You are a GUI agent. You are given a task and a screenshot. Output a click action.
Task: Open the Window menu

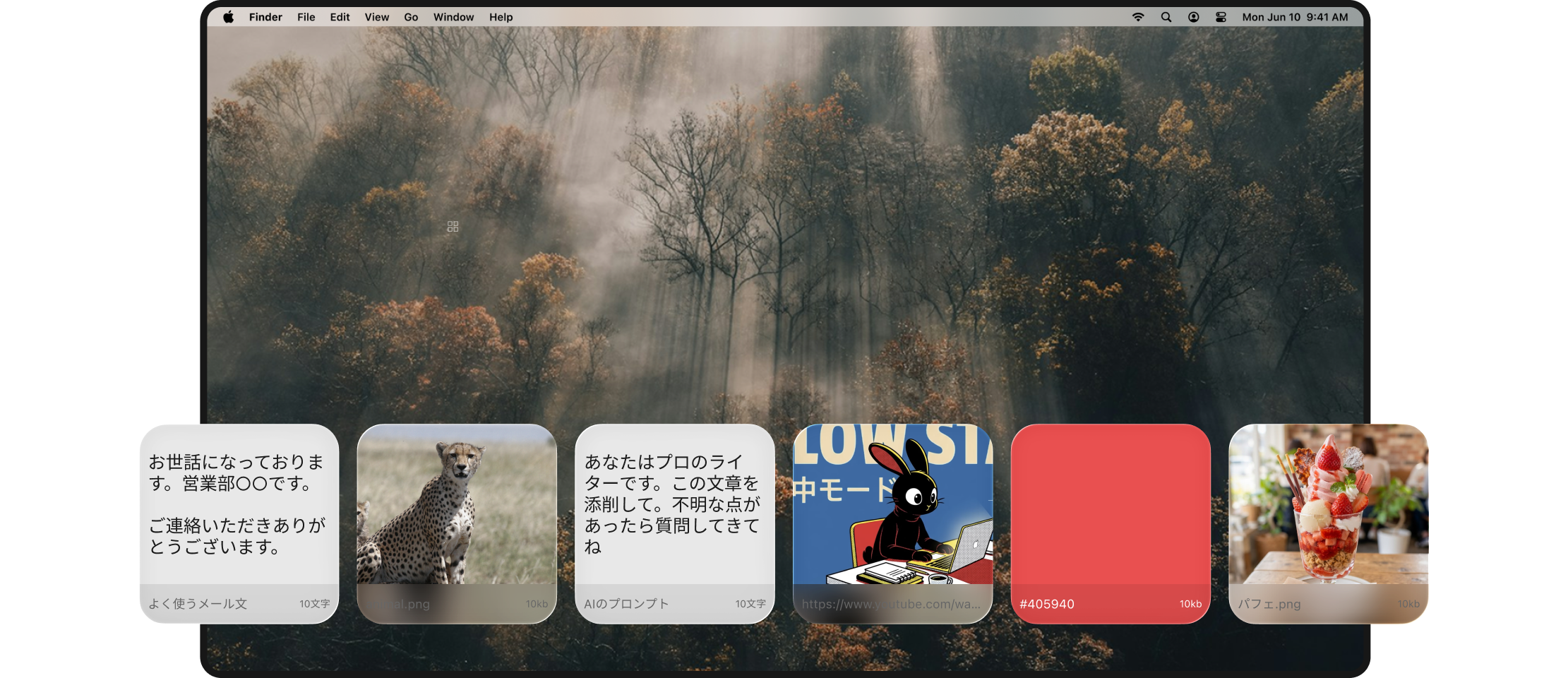point(453,17)
